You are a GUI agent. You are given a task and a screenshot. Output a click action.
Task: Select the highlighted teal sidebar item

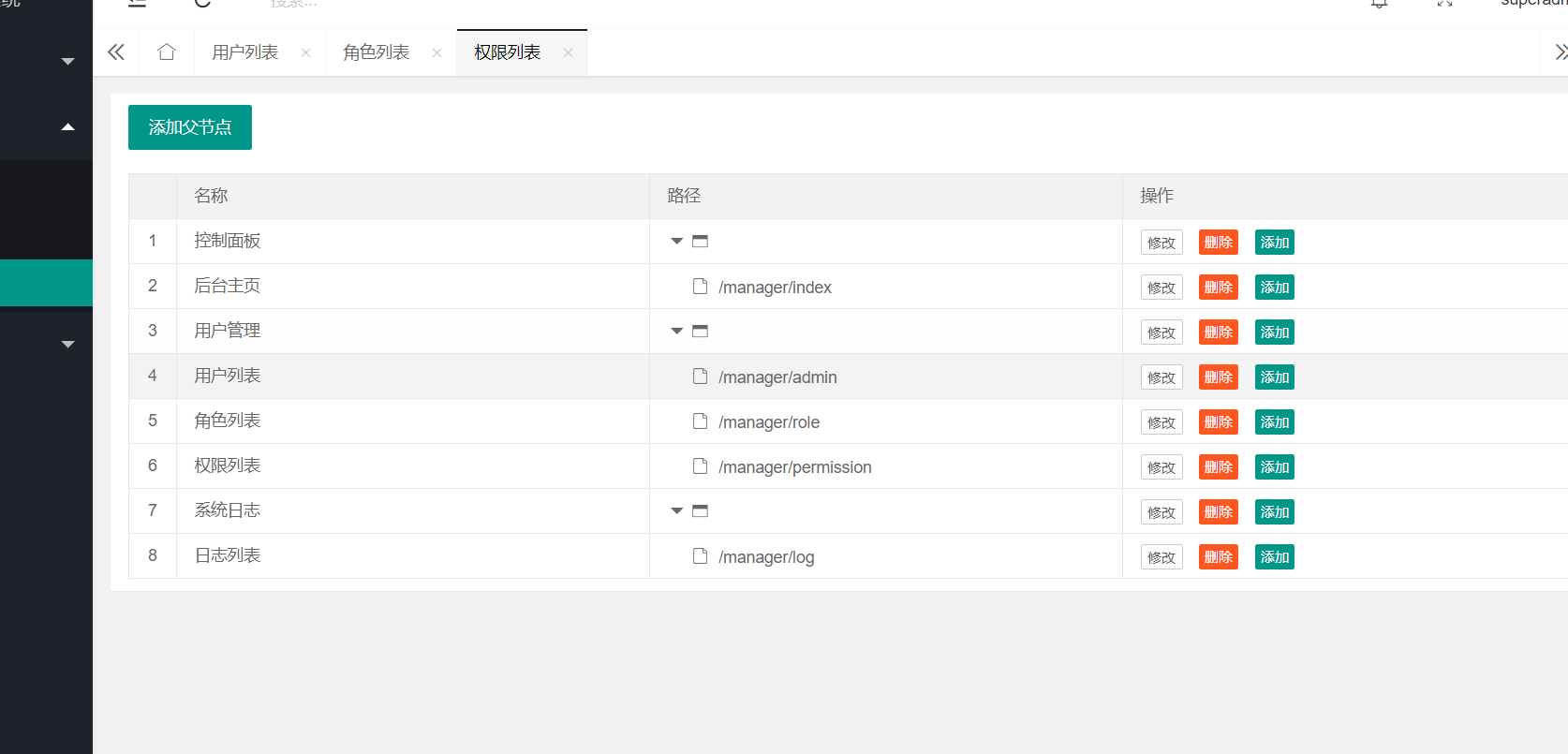point(46,283)
